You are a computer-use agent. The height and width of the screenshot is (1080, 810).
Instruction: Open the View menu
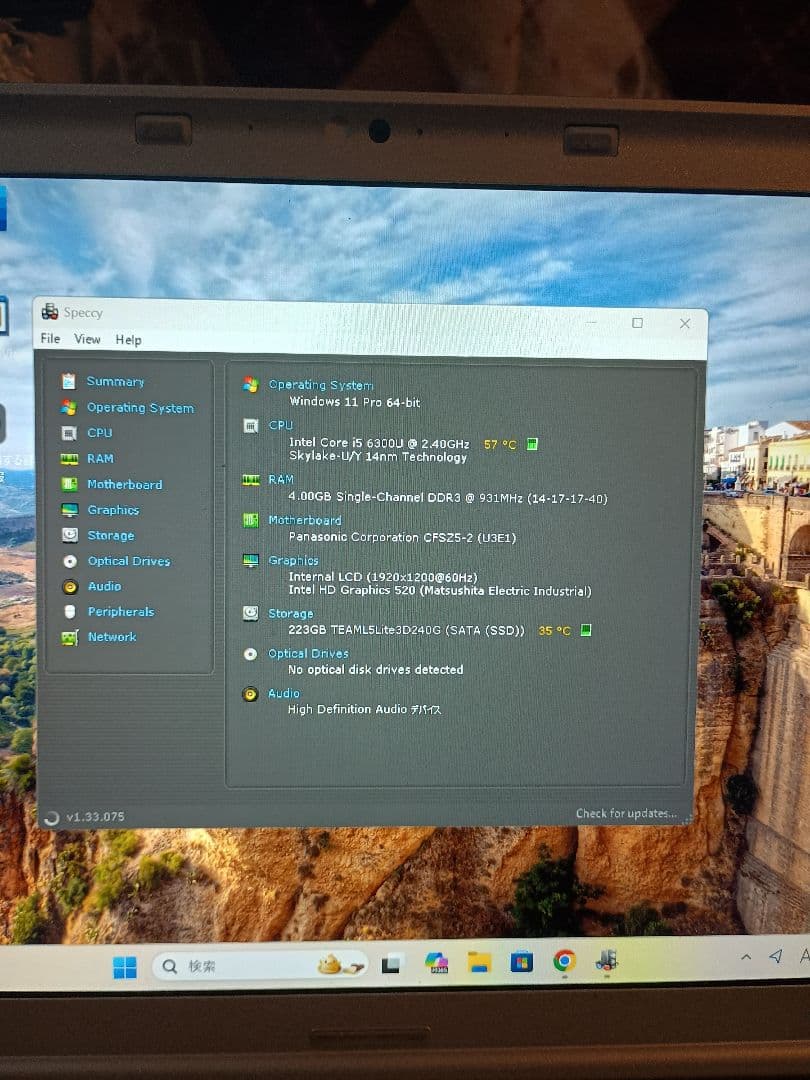87,339
